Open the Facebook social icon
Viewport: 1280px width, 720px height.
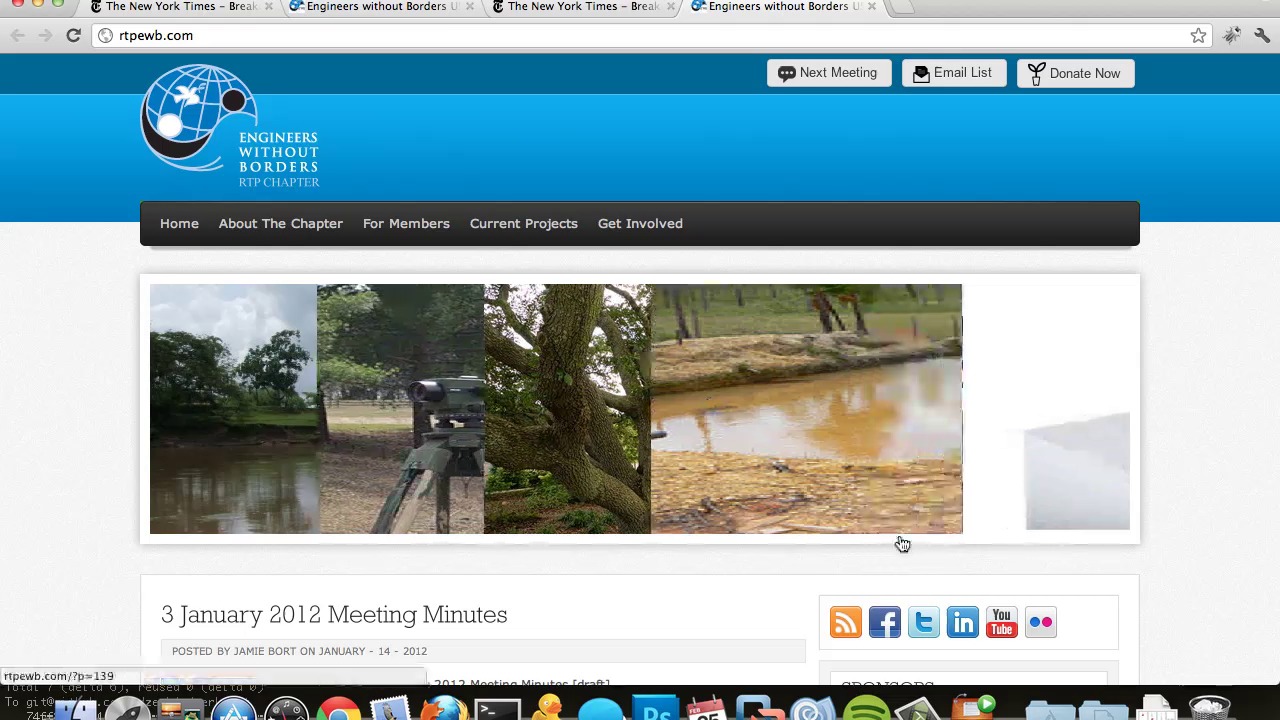[x=885, y=622]
